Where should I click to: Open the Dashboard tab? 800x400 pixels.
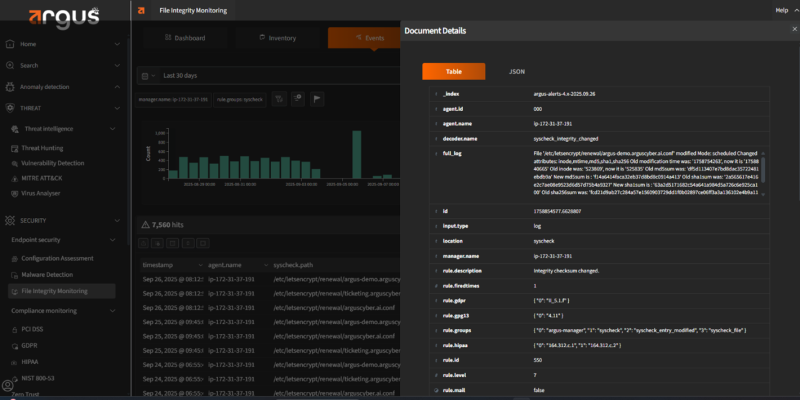click(184, 38)
